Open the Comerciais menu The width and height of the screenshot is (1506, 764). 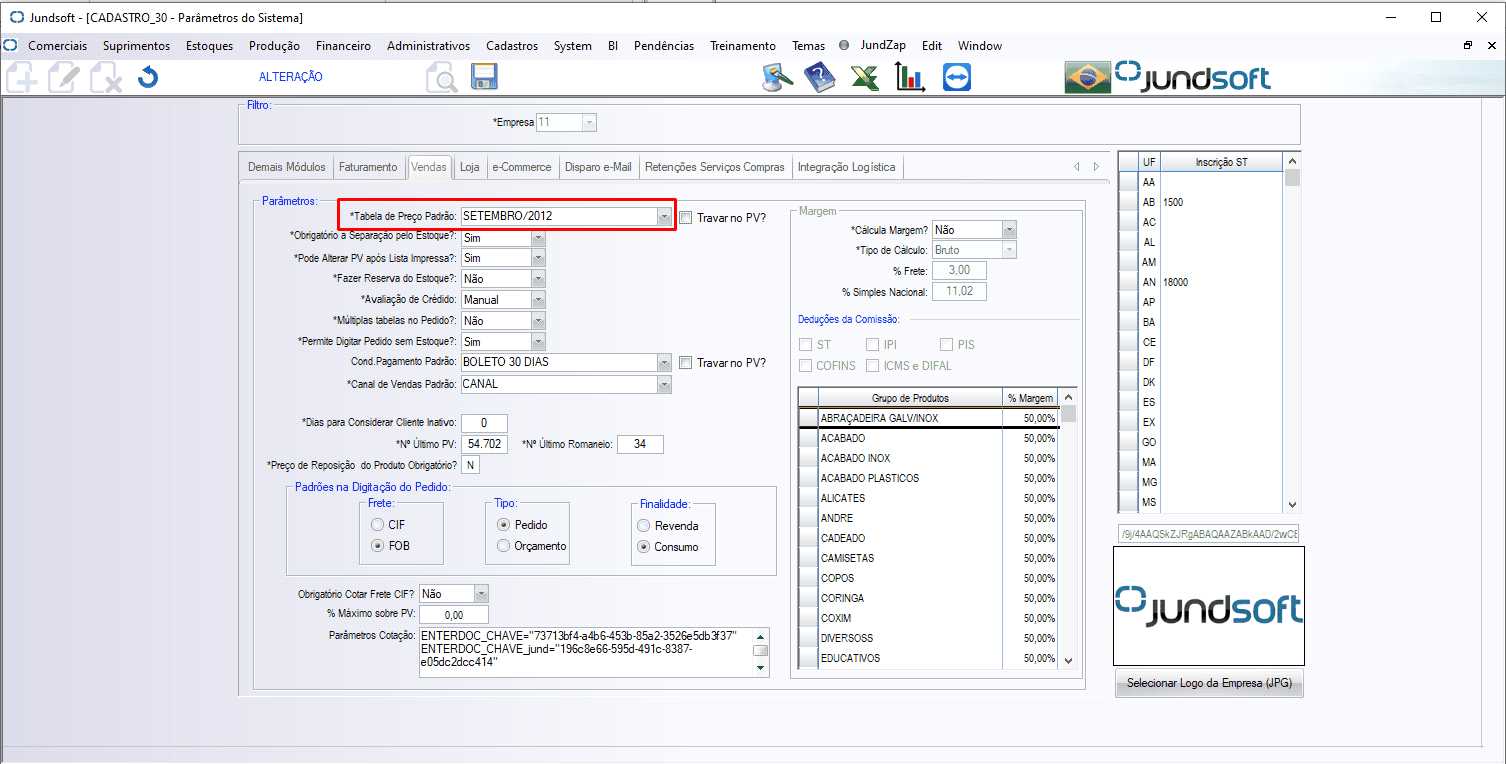coord(57,46)
